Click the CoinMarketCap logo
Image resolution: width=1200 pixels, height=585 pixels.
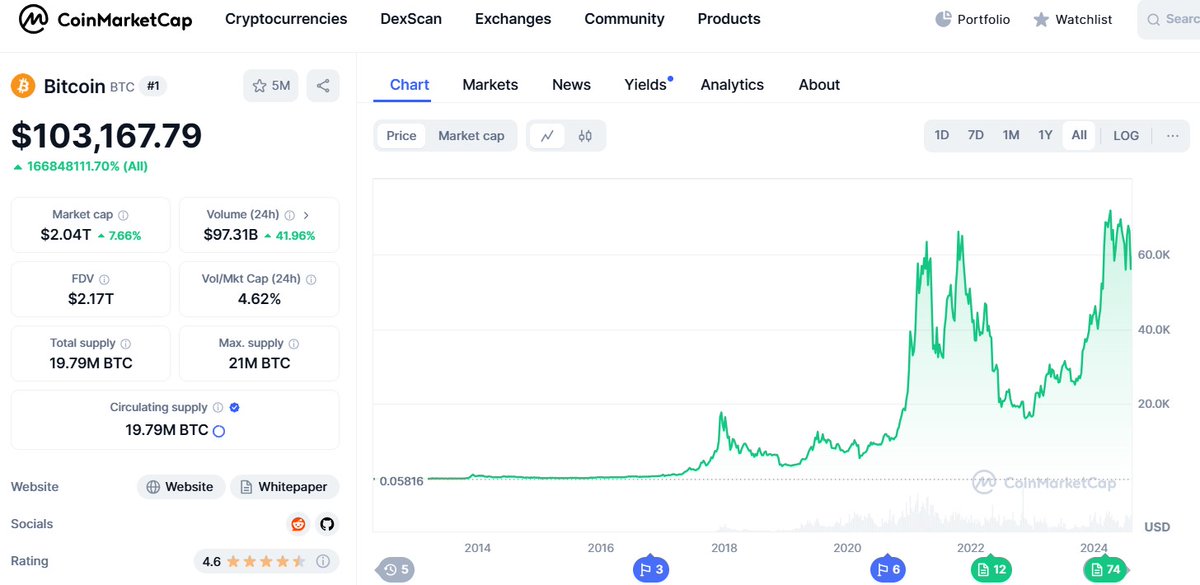click(106, 19)
